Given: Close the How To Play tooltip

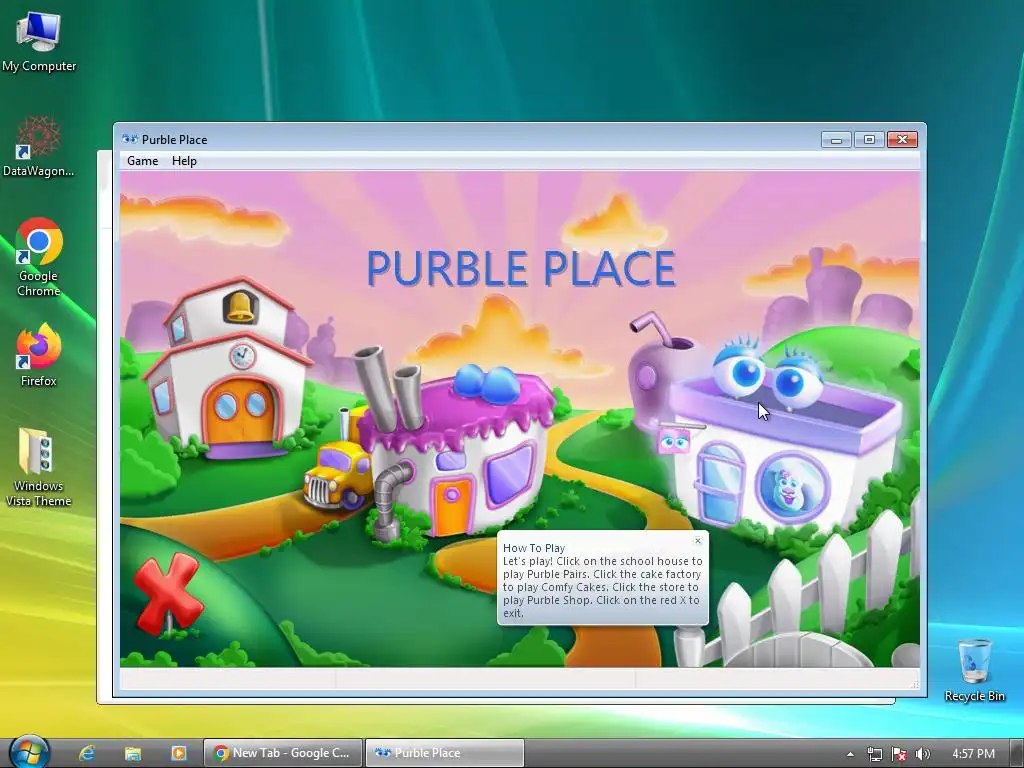Looking at the screenshot, I should [x=697, y=541].
